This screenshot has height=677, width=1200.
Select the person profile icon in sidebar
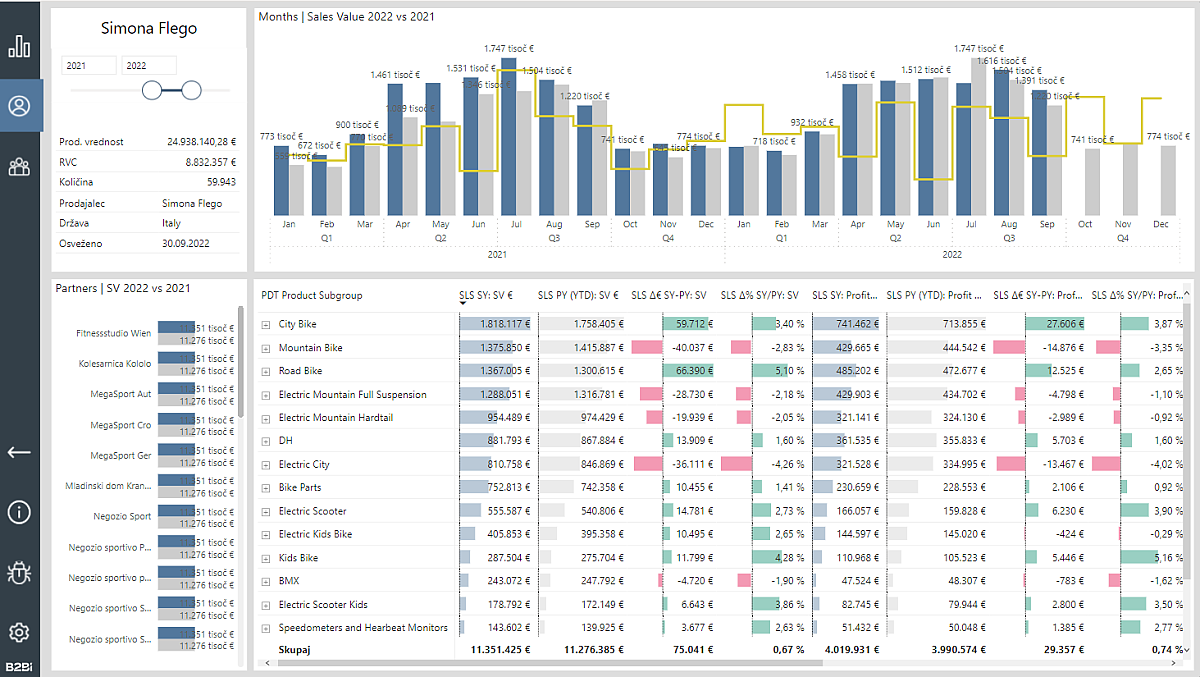19,105
